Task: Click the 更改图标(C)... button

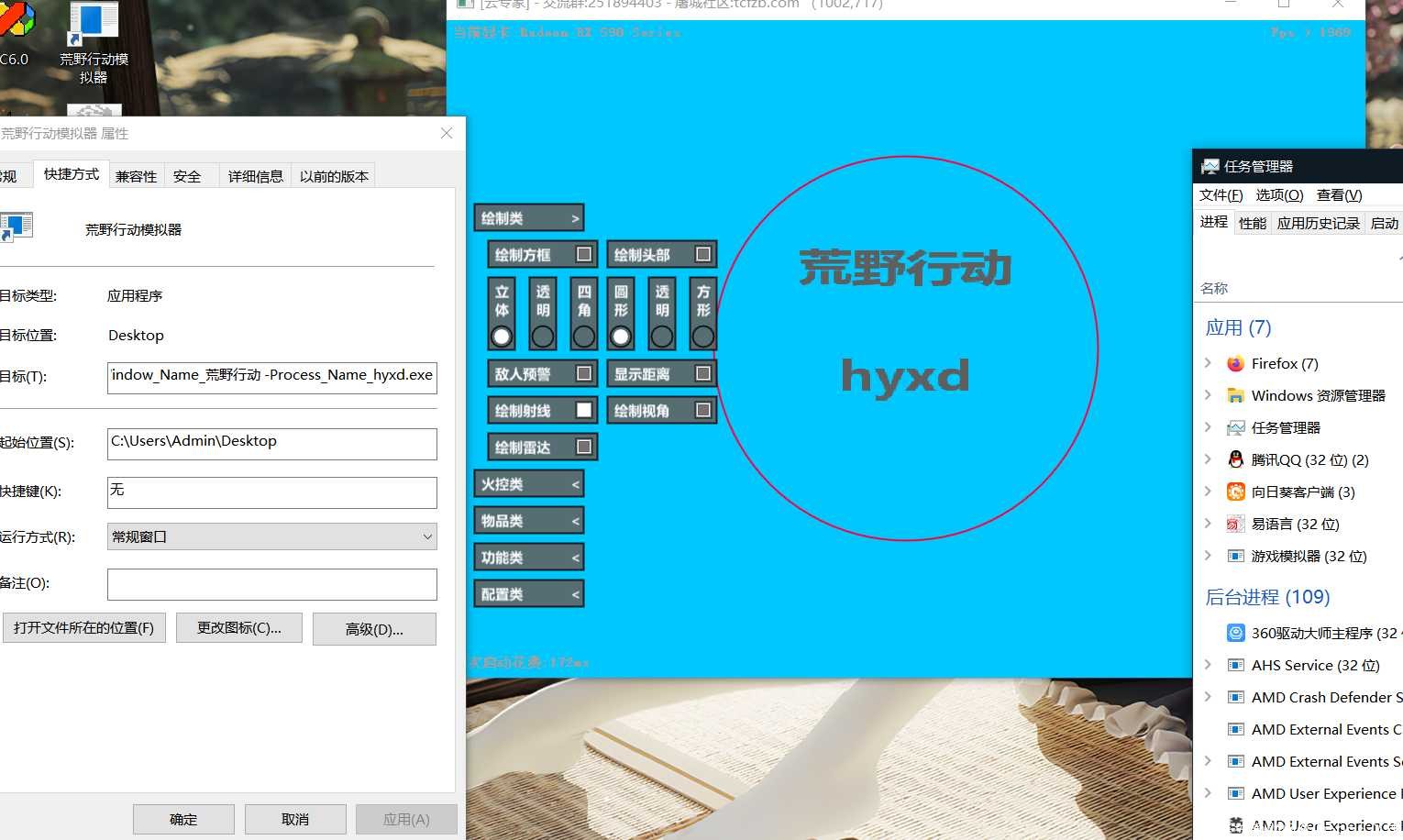Action: click(x=239, y=628)
